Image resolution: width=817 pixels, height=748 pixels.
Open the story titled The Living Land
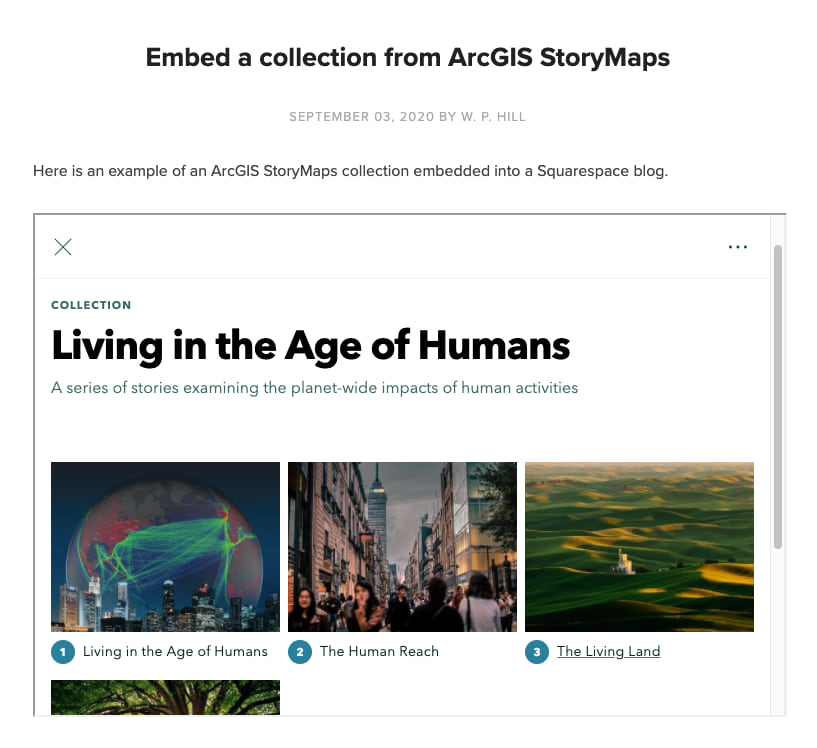[608, 651]
